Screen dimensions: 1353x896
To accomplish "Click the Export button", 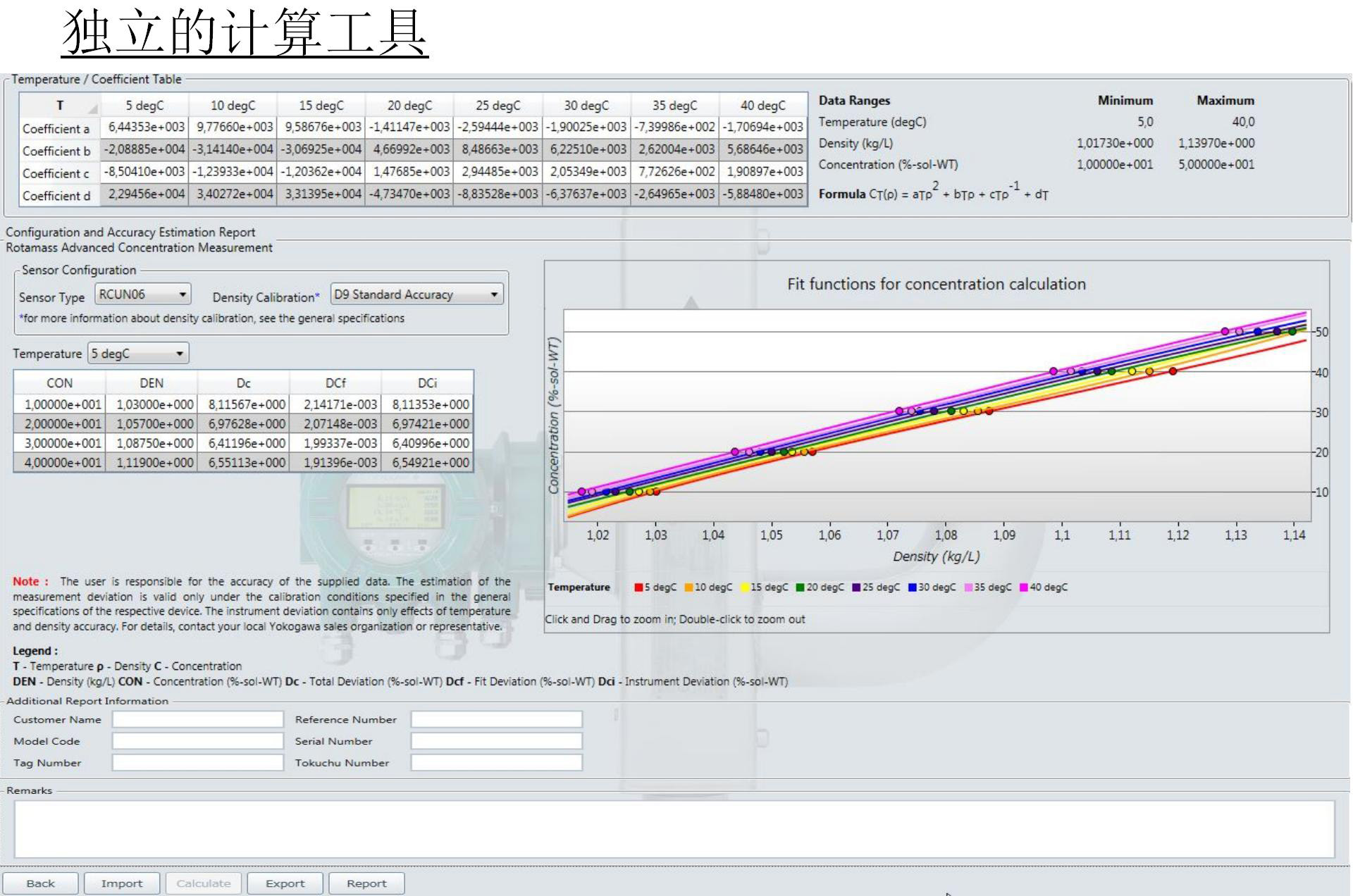I will click(x=285, y=883).
